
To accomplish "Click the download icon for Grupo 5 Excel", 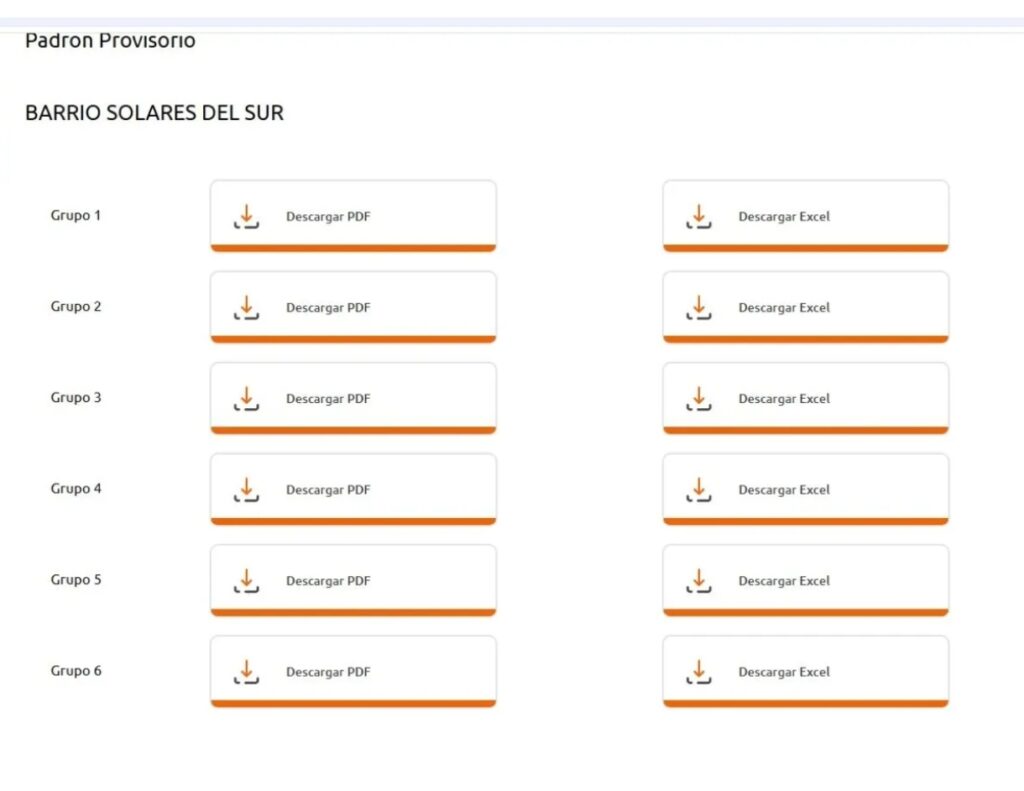I will point(699,581).
